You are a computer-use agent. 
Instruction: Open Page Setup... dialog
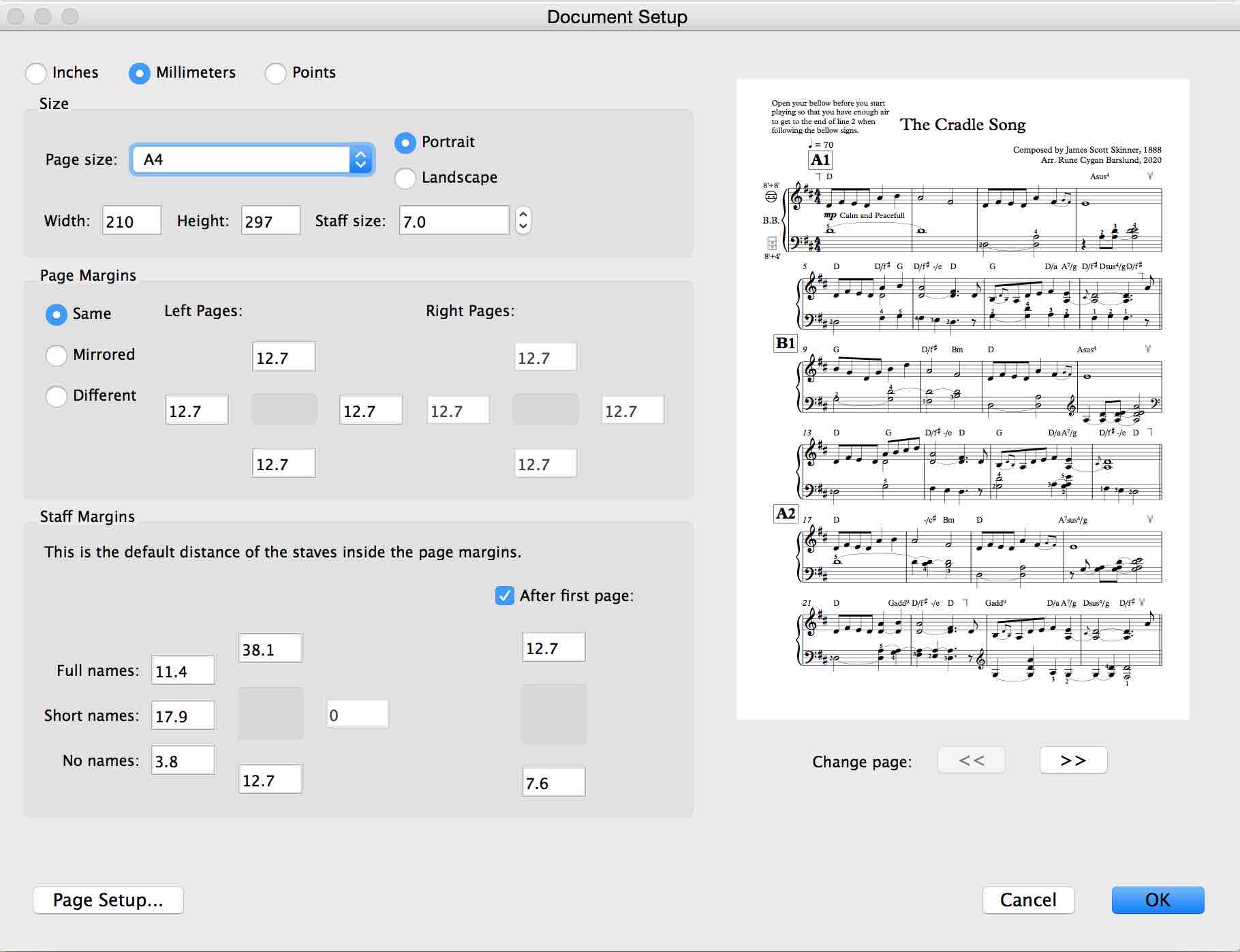pyautogui.click(x=108, y=900)
